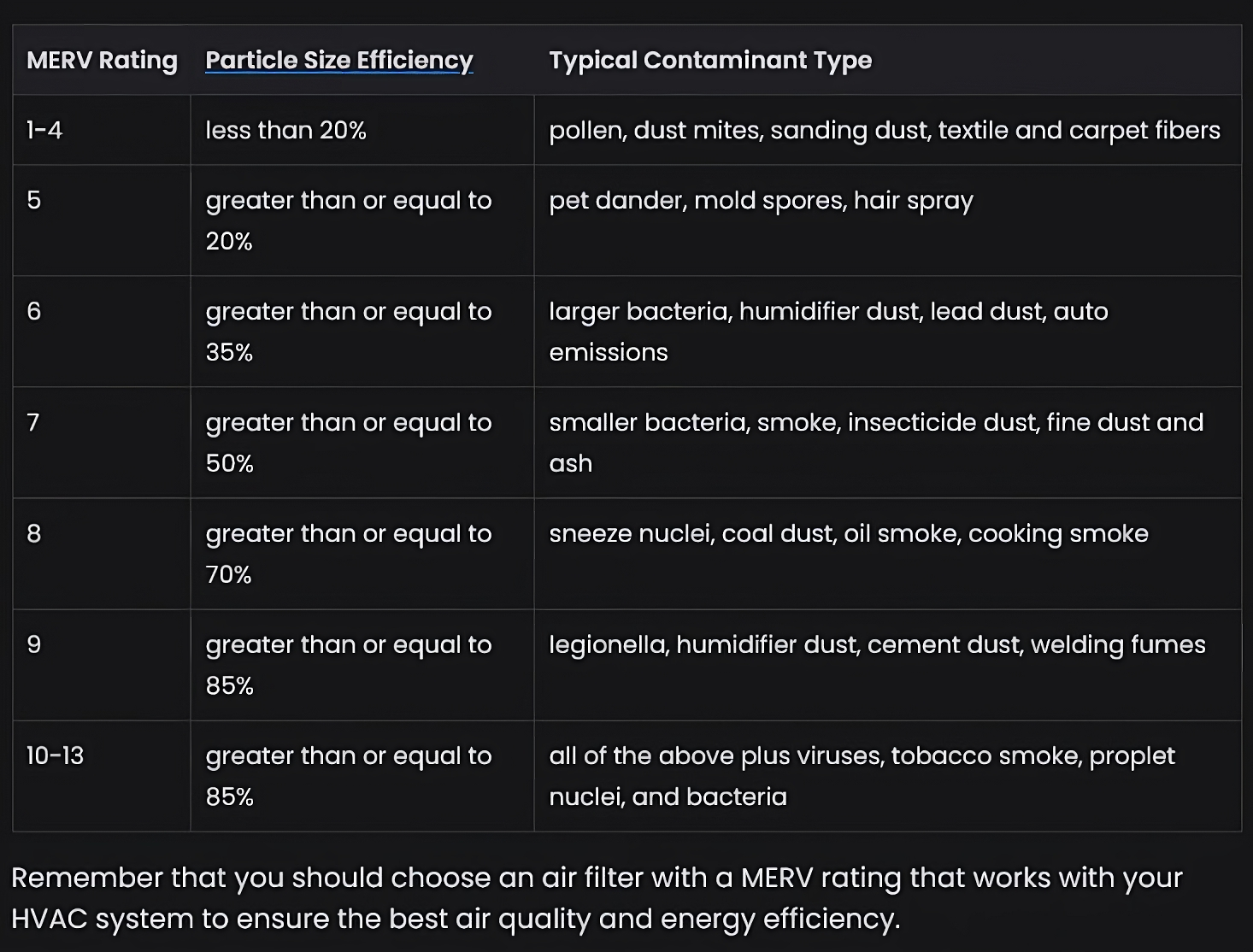Screen dimensions: 1253x952
Task: Click the MERV rating 5 cell
Action: click(34, 200)
